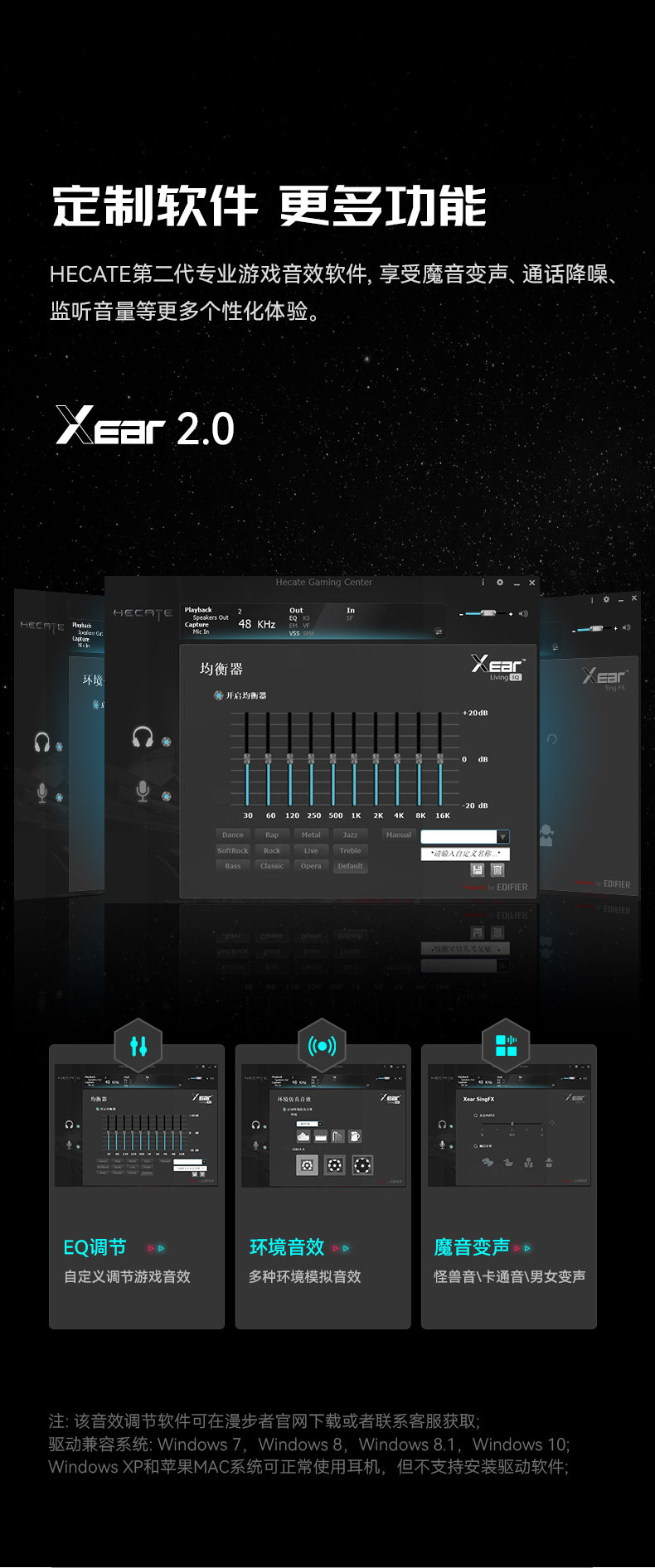Click the custom preset name input field
The height and width of the screenshot is (1568, 655).
point(465,853)
